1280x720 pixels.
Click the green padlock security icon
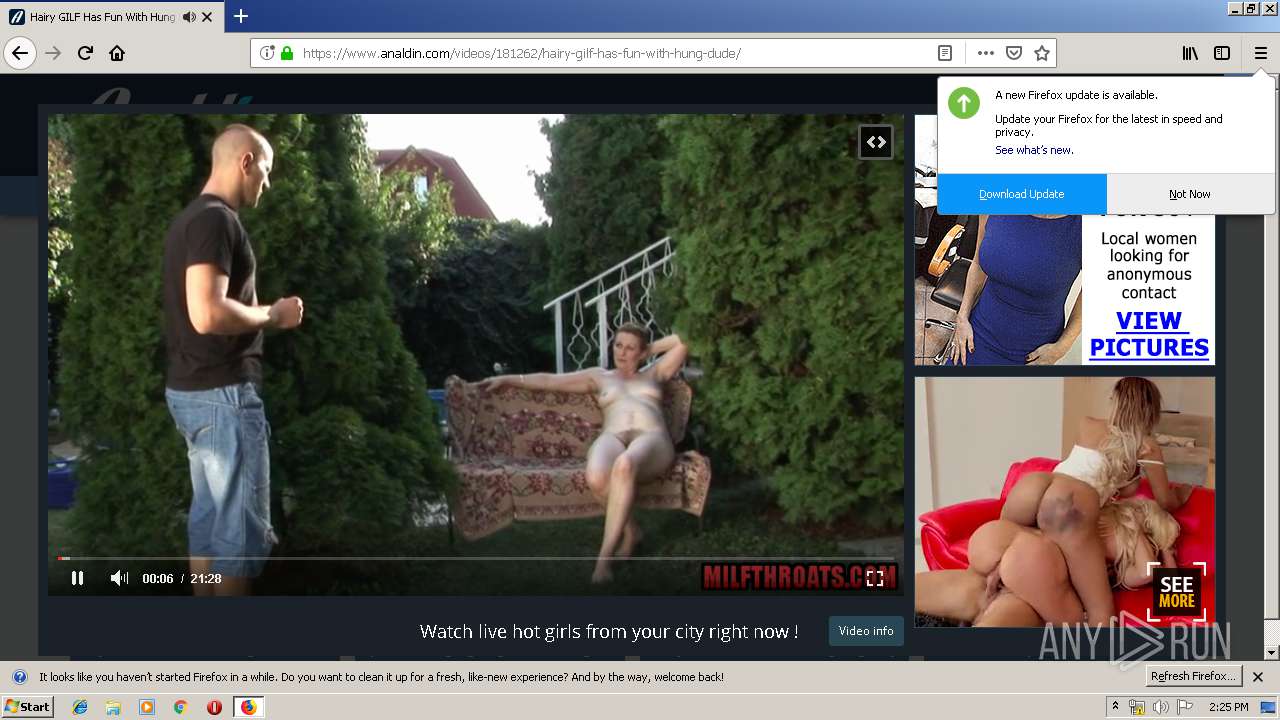[287, 53]
